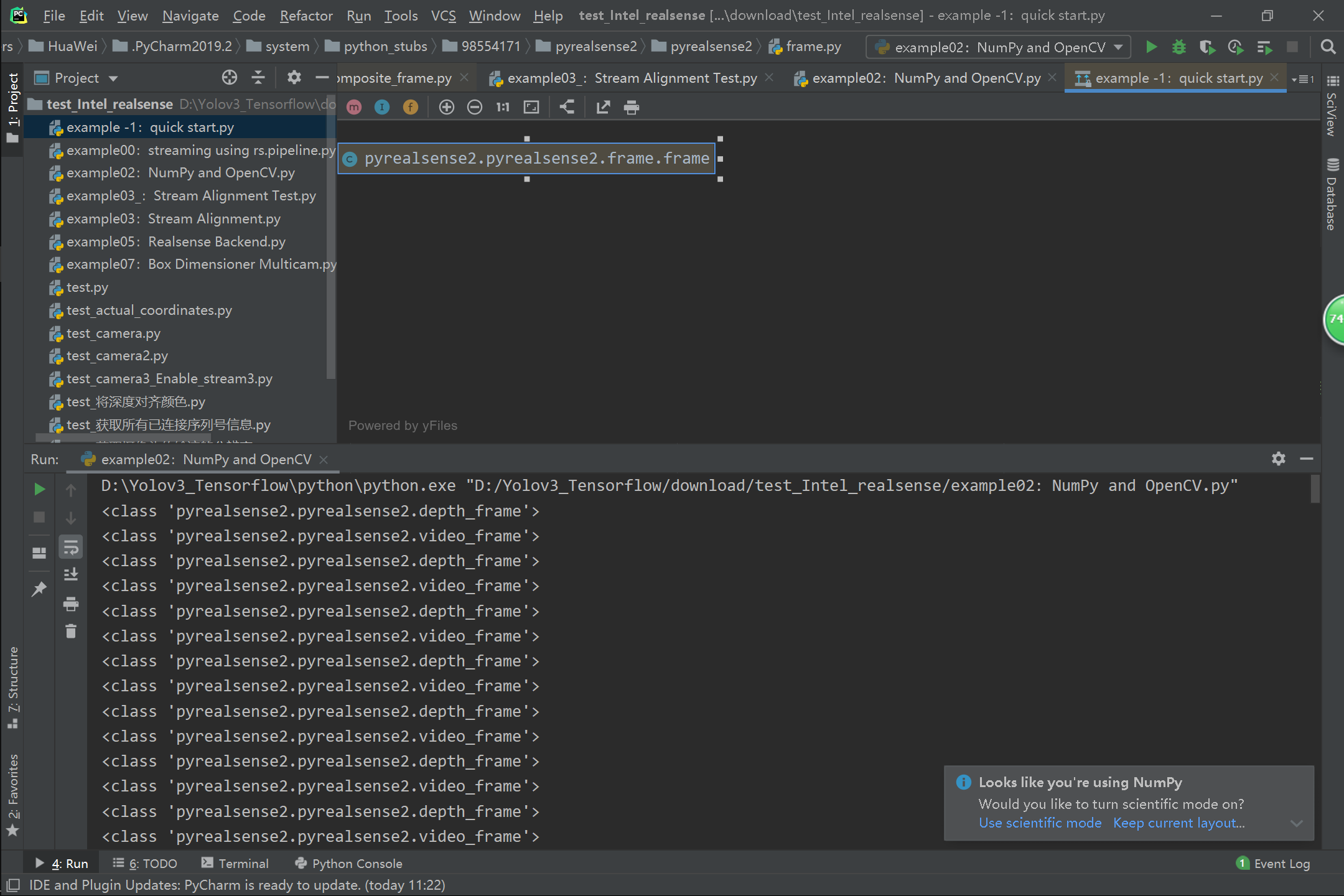1344x896 pixels.
Task: Select test_camera.py in the project tree
Action: (113, 333)
